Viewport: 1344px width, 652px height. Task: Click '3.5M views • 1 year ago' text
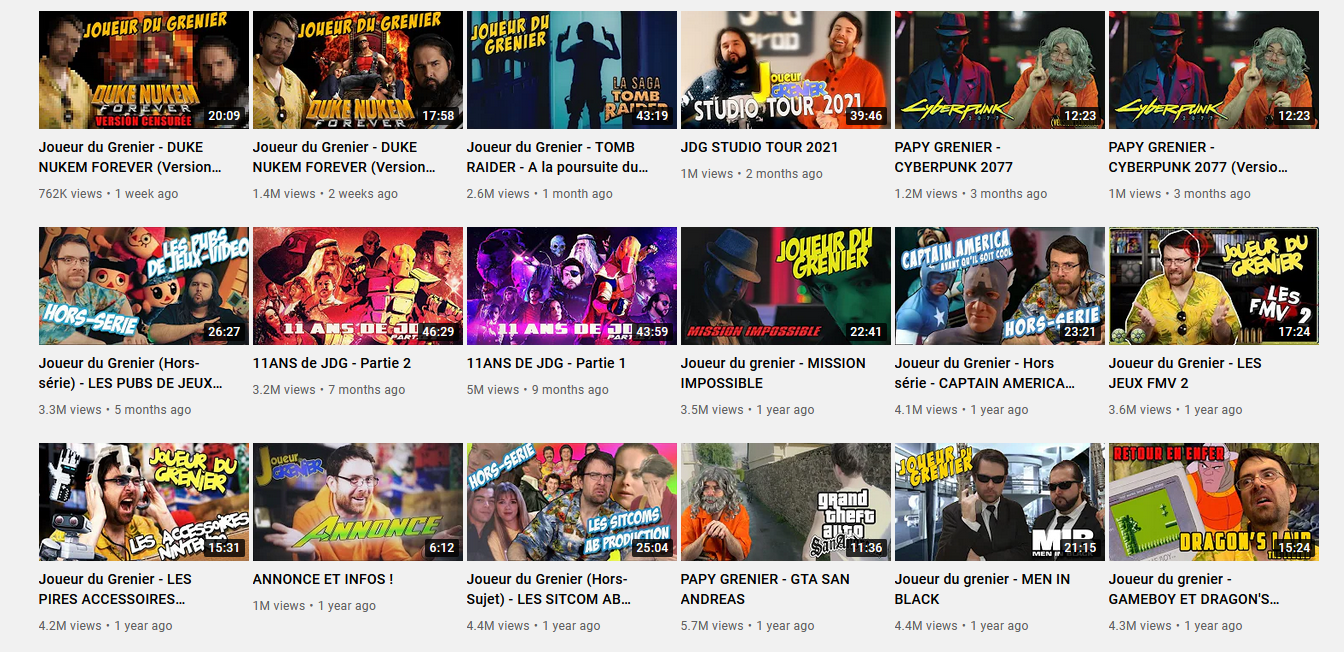pos(748,410)
